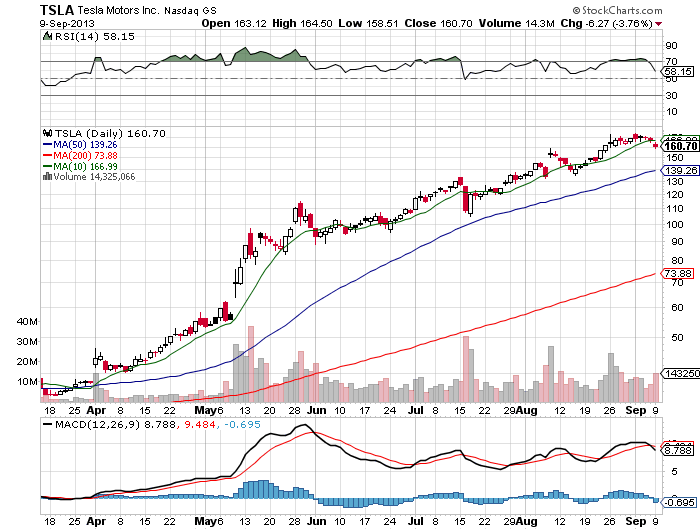This screenshot has width=700, height=530.
Task: Click the Chg -6.27 (-3.76%) value
Action: pos(607,24)
